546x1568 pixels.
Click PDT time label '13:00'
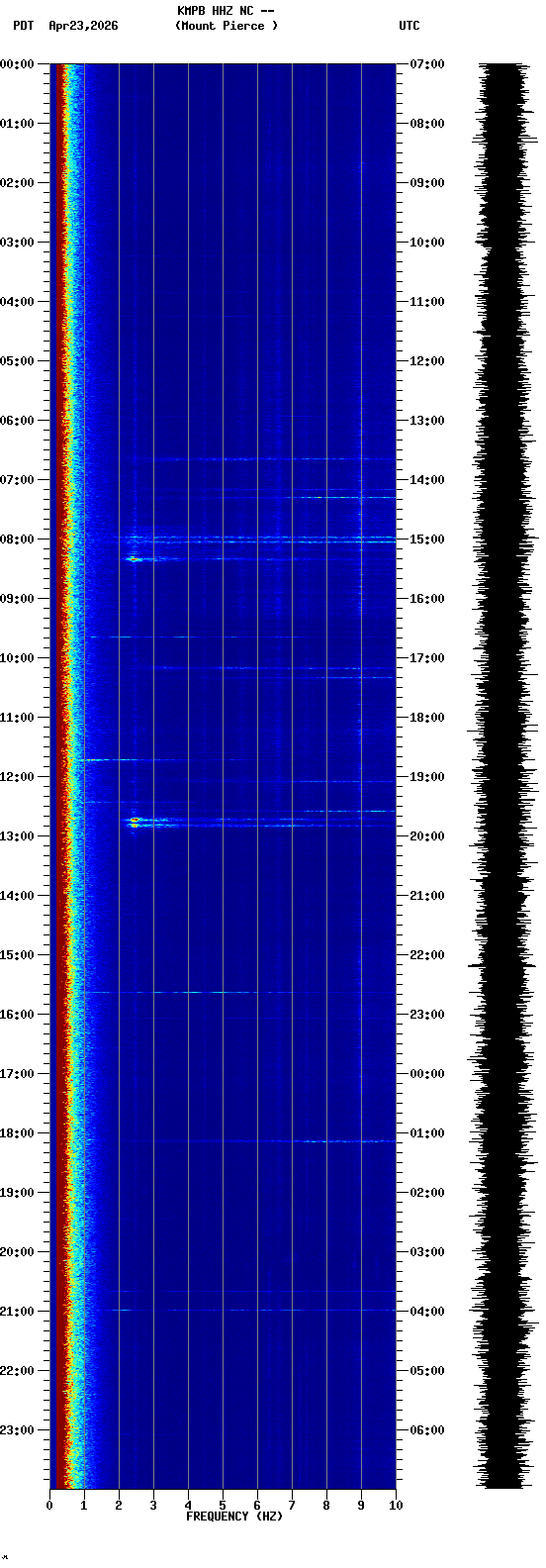(18, 836)
